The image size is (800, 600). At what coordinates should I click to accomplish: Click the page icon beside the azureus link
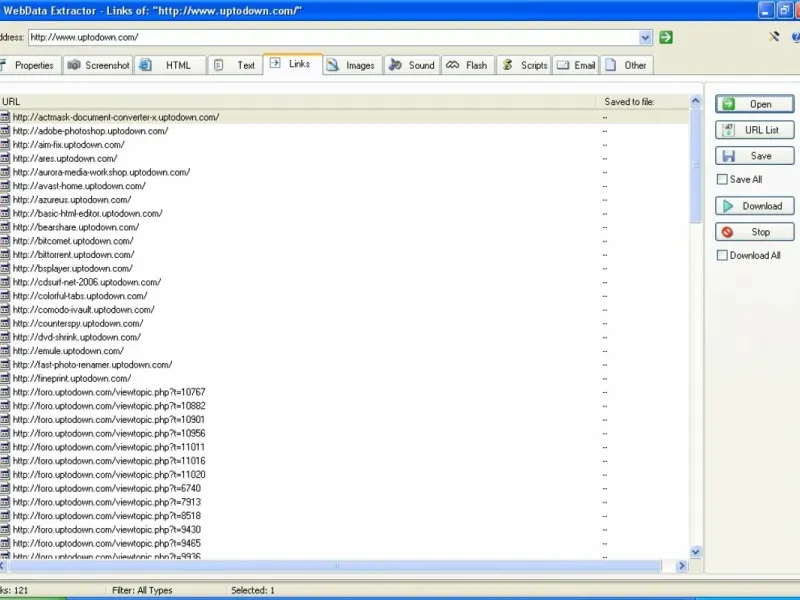5,199
